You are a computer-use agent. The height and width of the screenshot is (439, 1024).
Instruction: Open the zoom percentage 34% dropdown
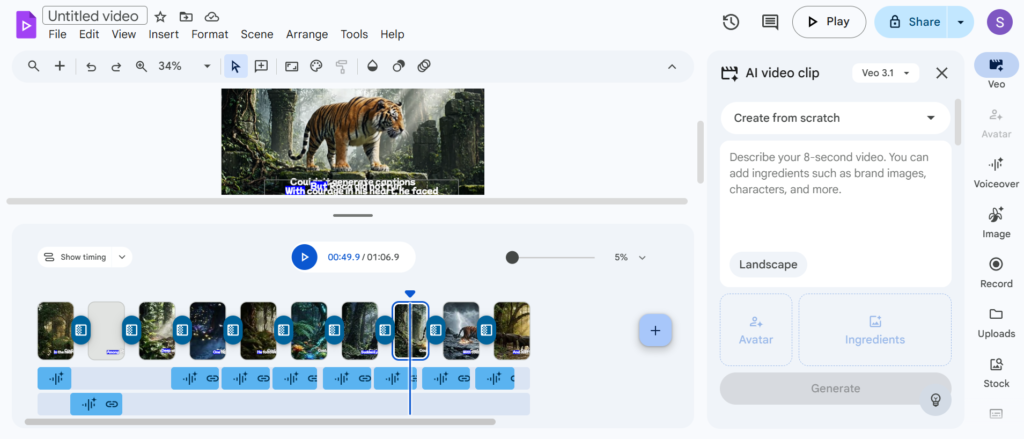(x=208, y=66)
